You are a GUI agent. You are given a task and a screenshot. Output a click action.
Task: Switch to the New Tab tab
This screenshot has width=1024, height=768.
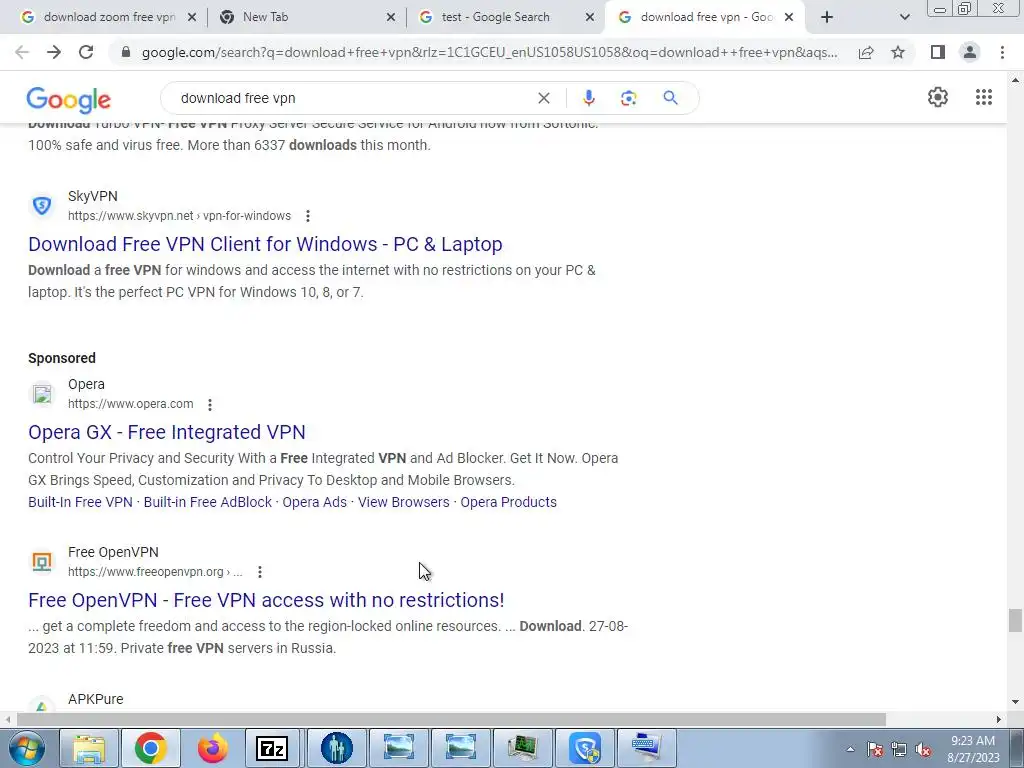pyautogui.click(x=307, y=18)
